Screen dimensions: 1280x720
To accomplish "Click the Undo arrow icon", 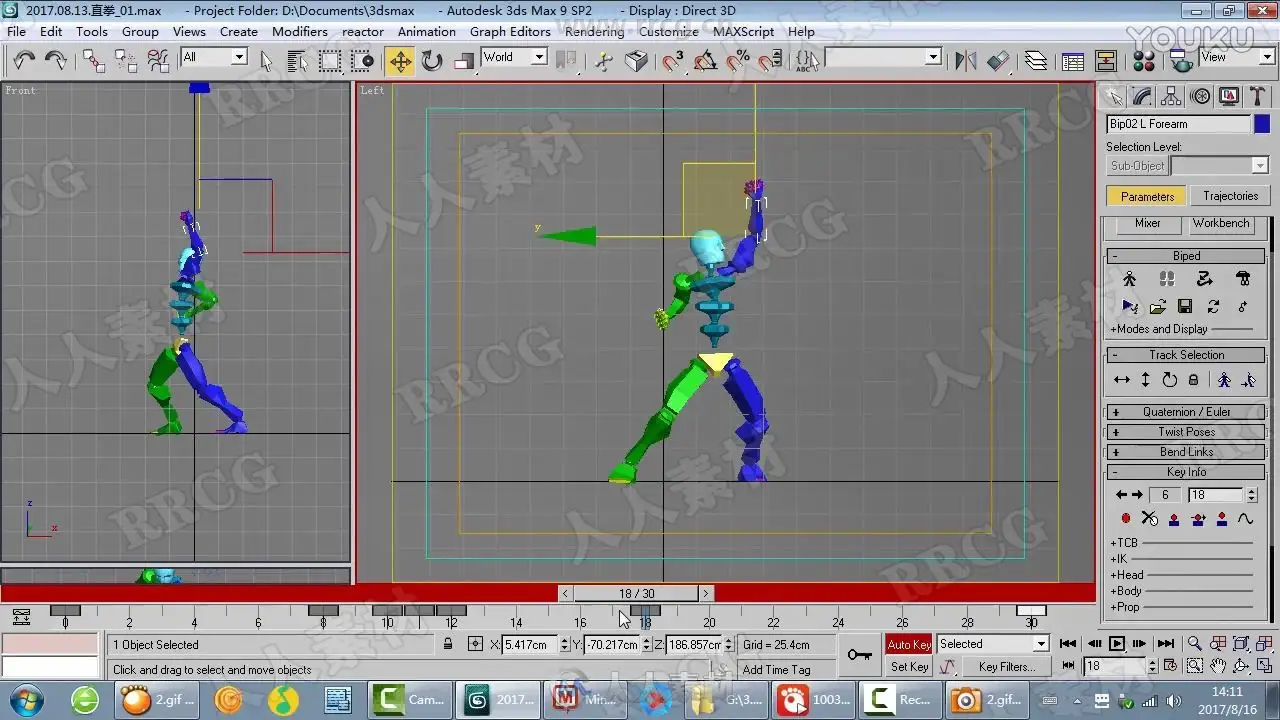I will pos(24,61).
